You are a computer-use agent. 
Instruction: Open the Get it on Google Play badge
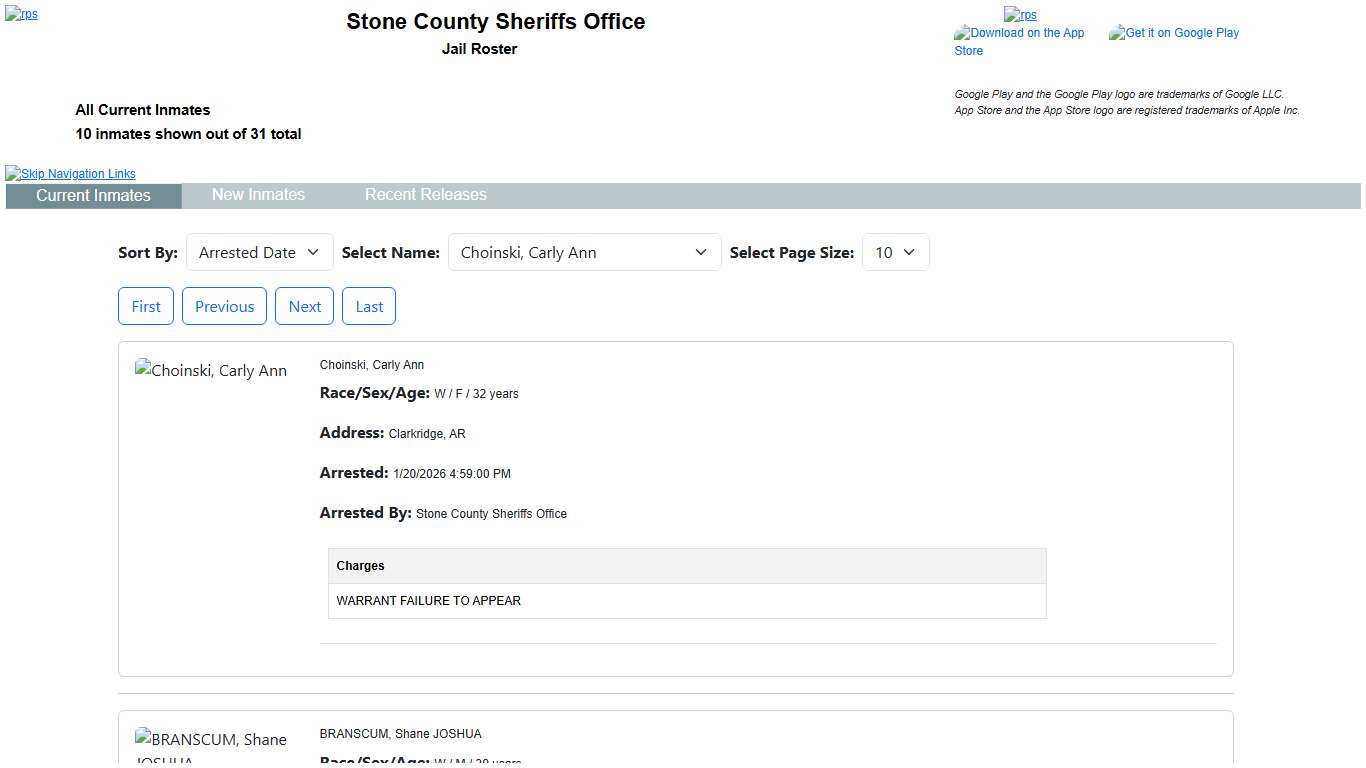[x=1174, y=33]
